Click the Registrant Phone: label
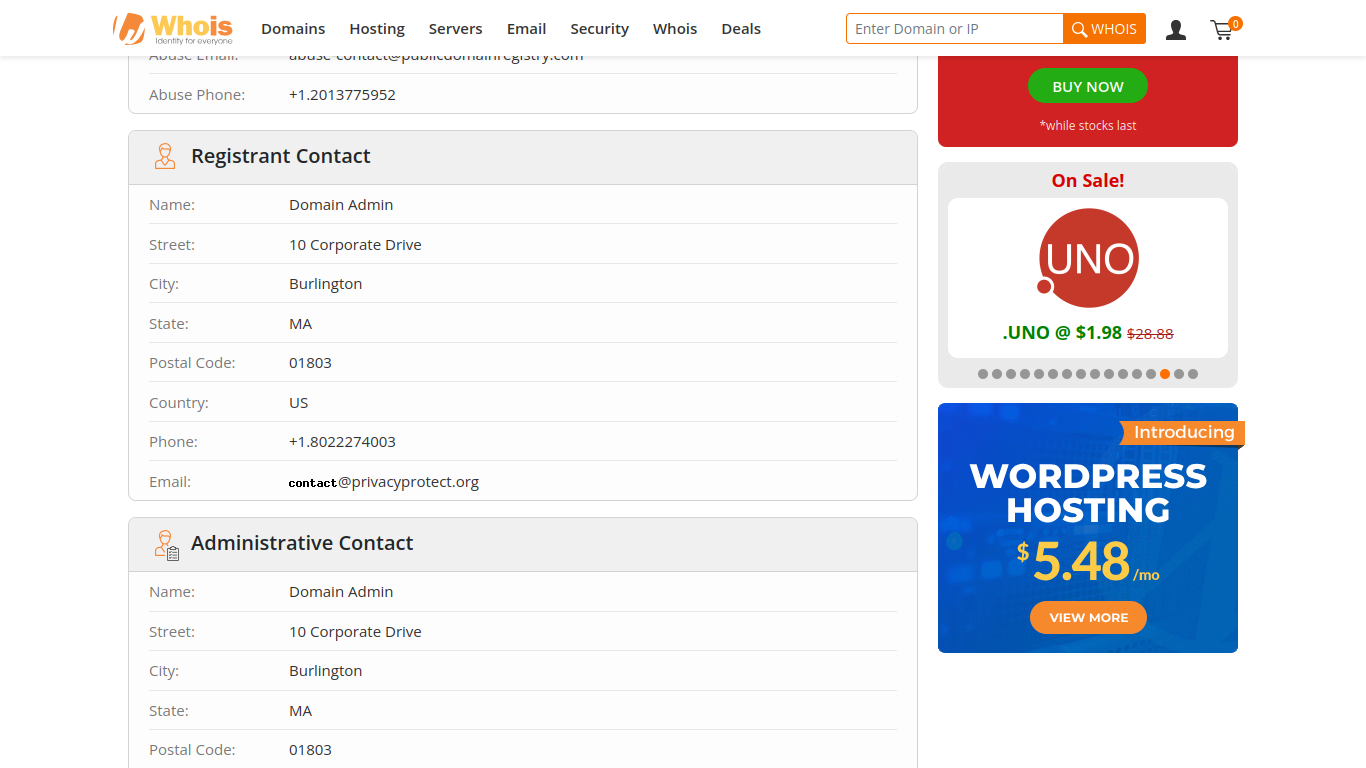Image resolution: width=1366 pixels, height=768 pixels. 174,442
